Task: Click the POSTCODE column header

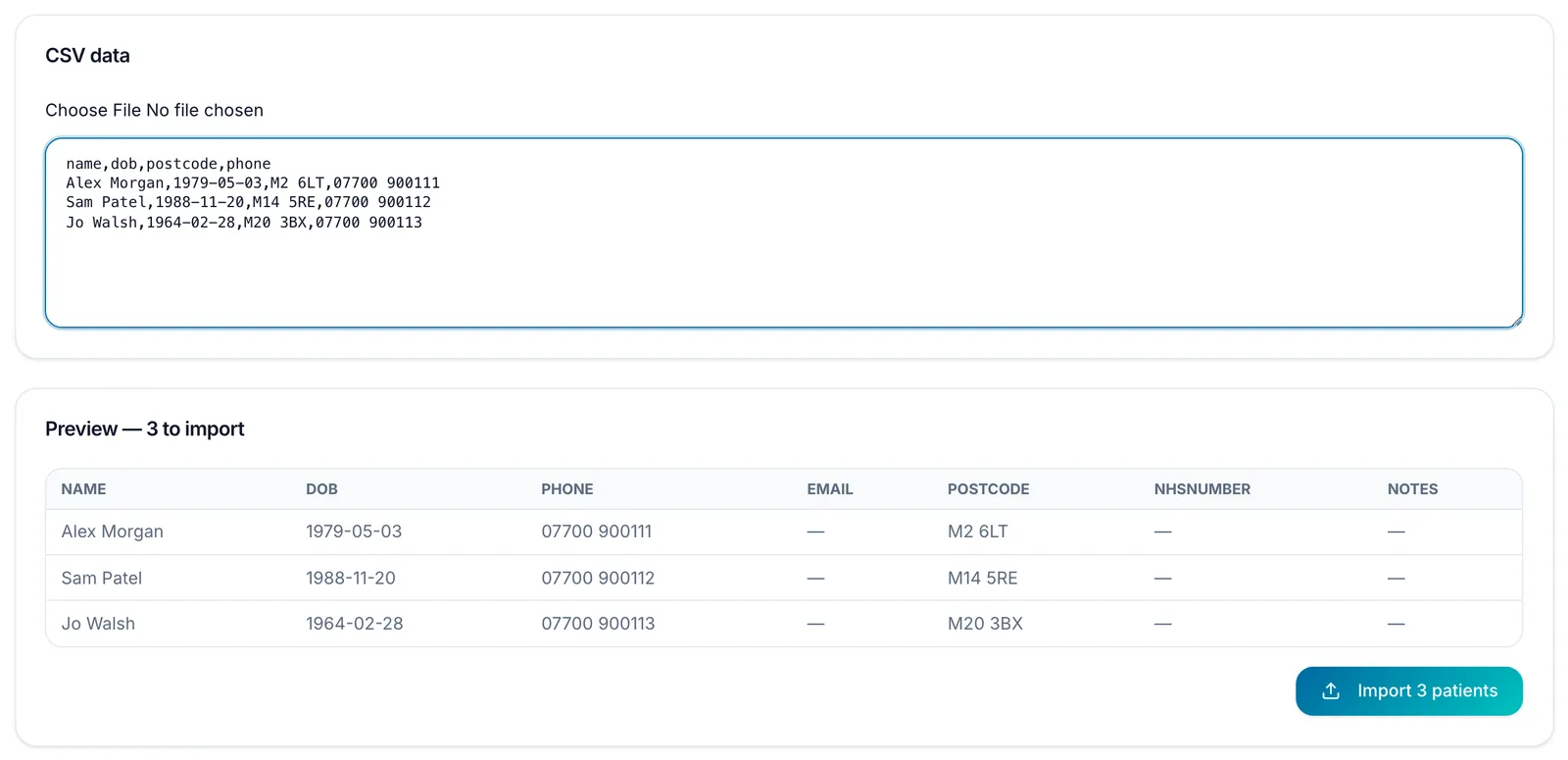Action: click(988, 489)
